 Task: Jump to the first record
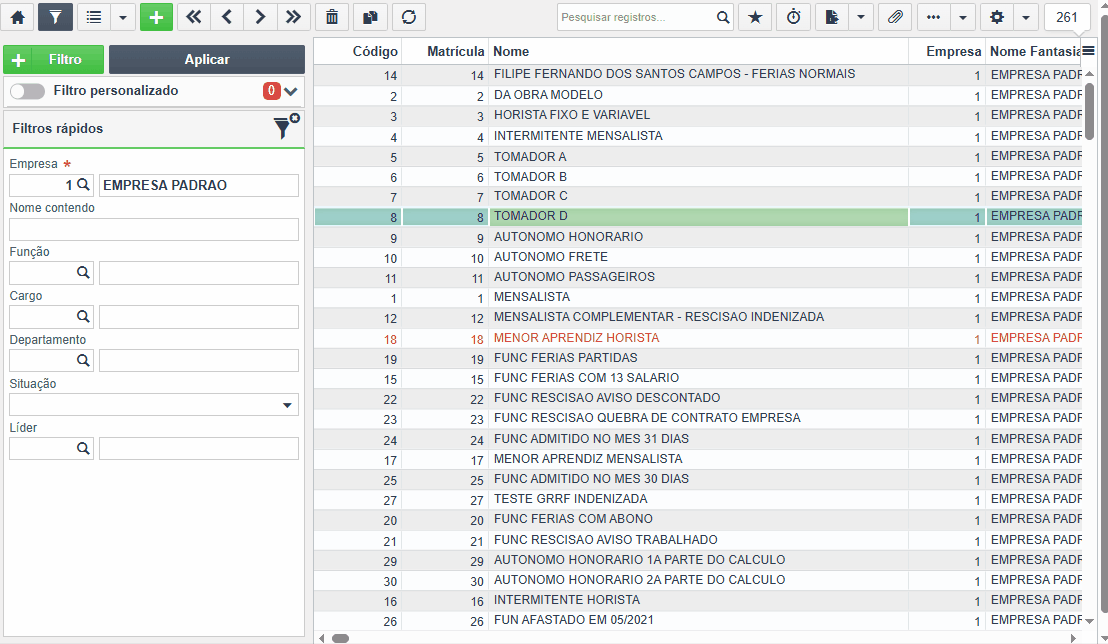tap(193, 17)
